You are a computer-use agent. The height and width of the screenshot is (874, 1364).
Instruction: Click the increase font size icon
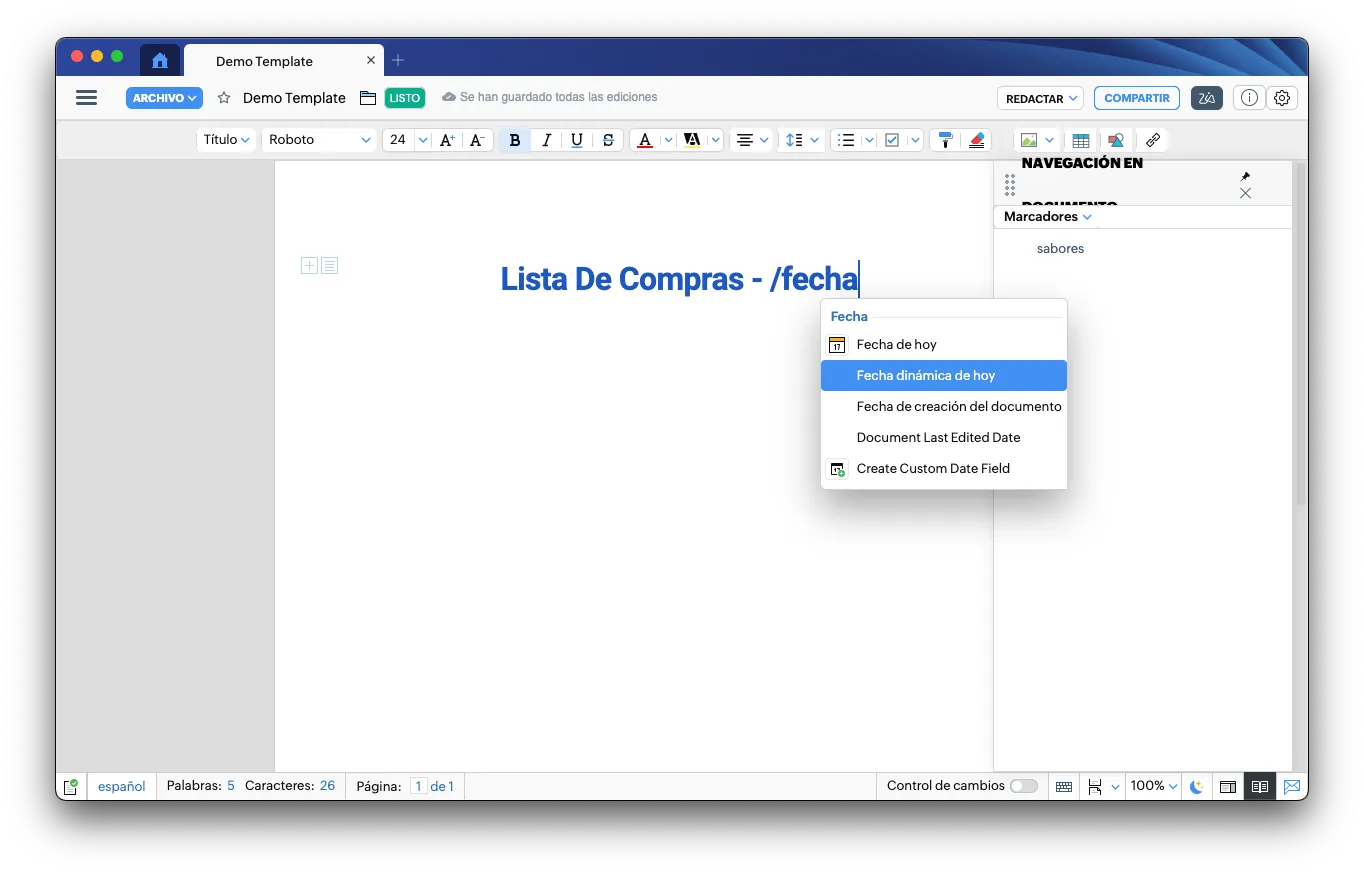pyautogui.click(x=447, y=140)
